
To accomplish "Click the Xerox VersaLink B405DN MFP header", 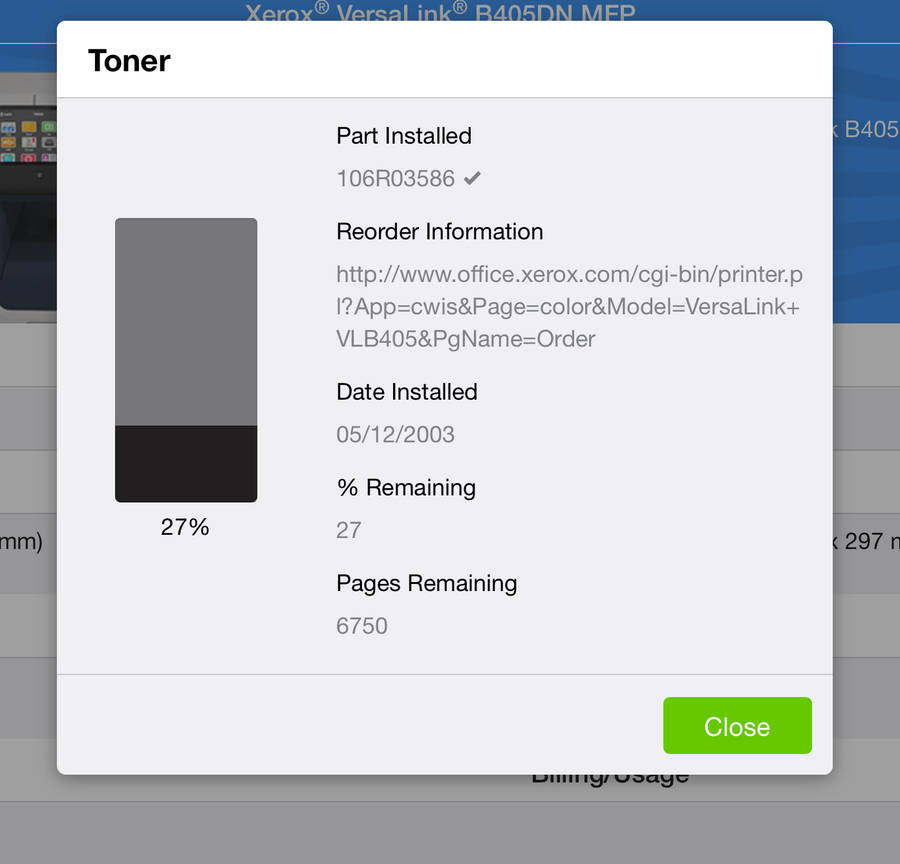I will click(440, 11).
